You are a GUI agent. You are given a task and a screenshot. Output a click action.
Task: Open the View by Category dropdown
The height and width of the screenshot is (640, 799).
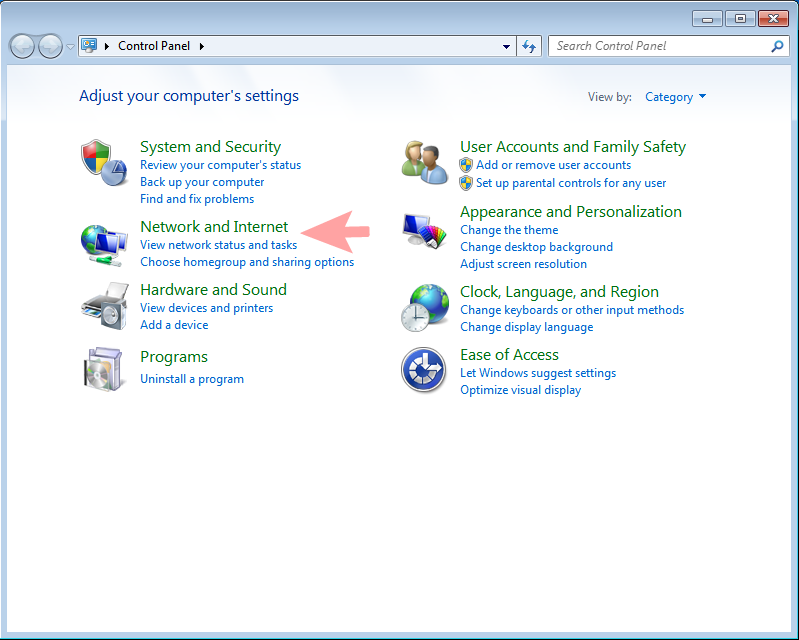[675, 97]
